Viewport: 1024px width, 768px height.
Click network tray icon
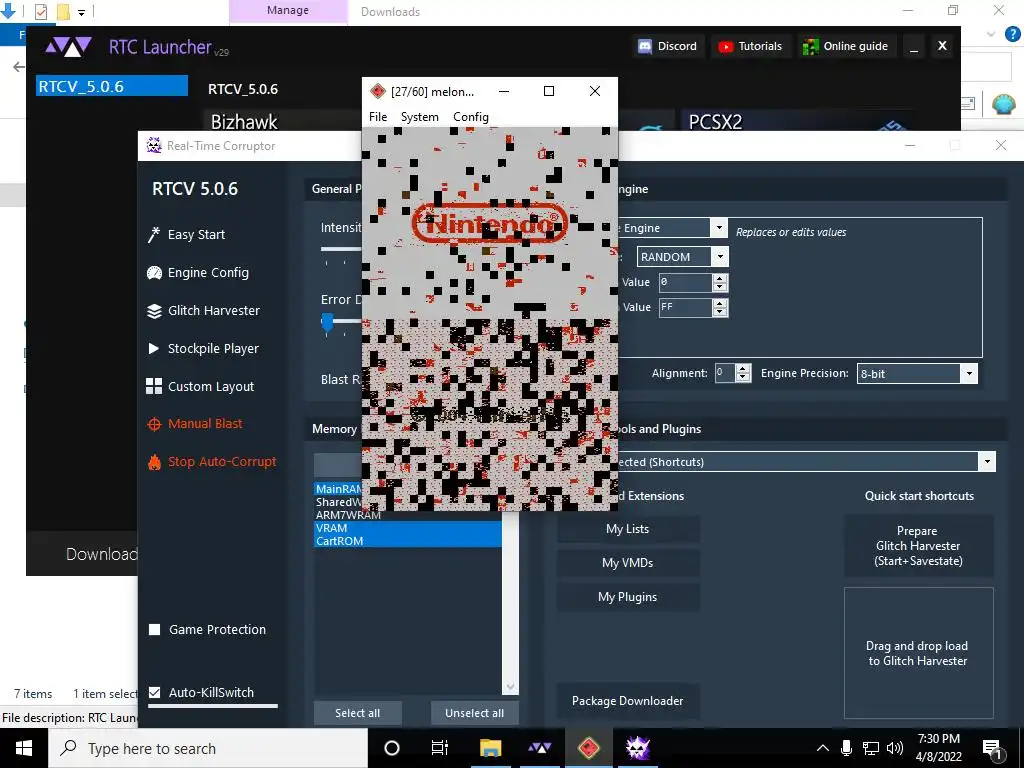point(871,748)
